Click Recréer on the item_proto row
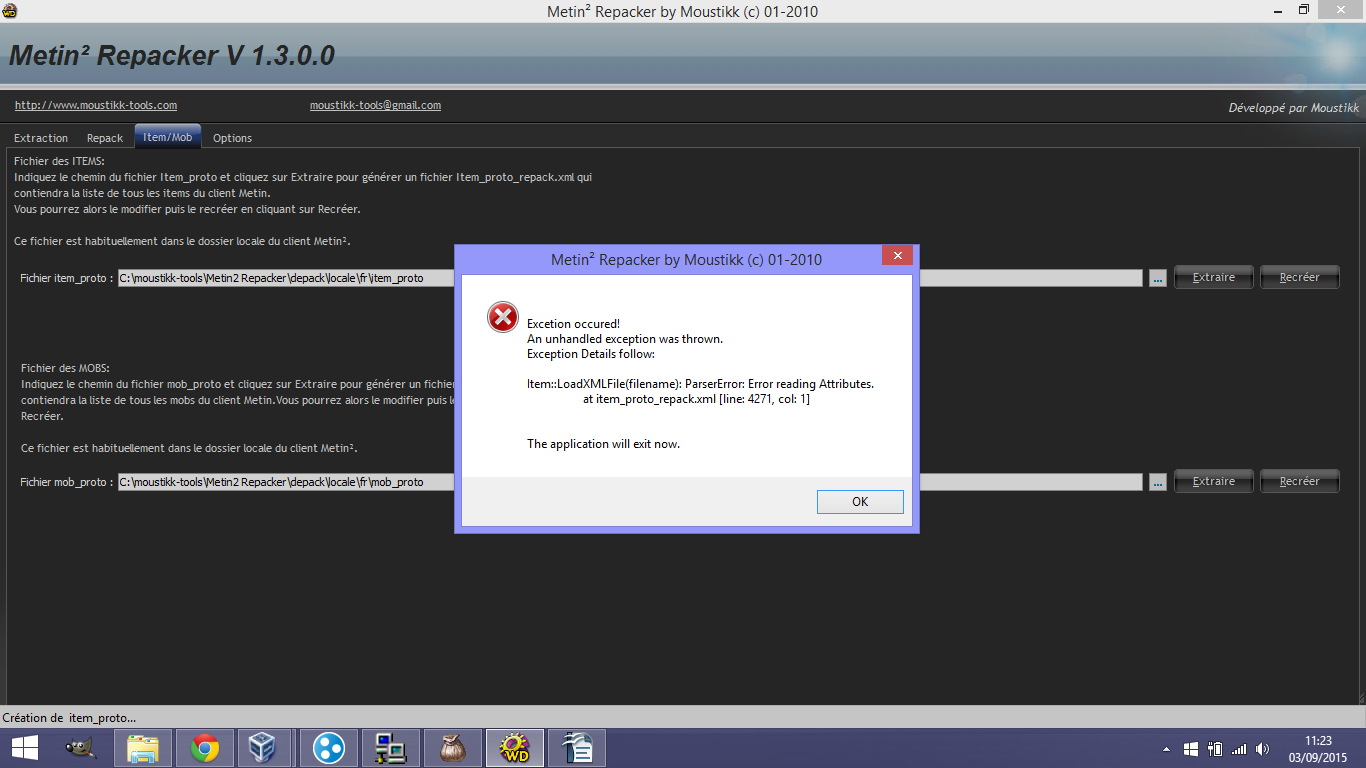 1299,278
